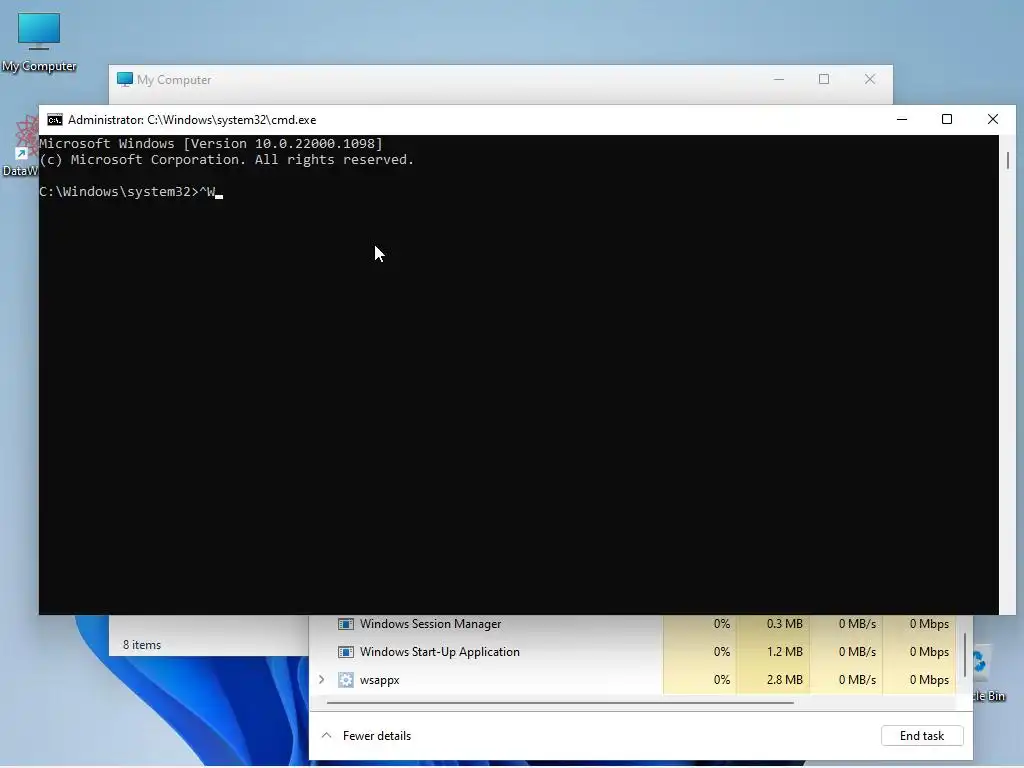Close the Command Prompt window
Image resolution: width=1024 pixels, height=768 pixels.
point(993,120)
